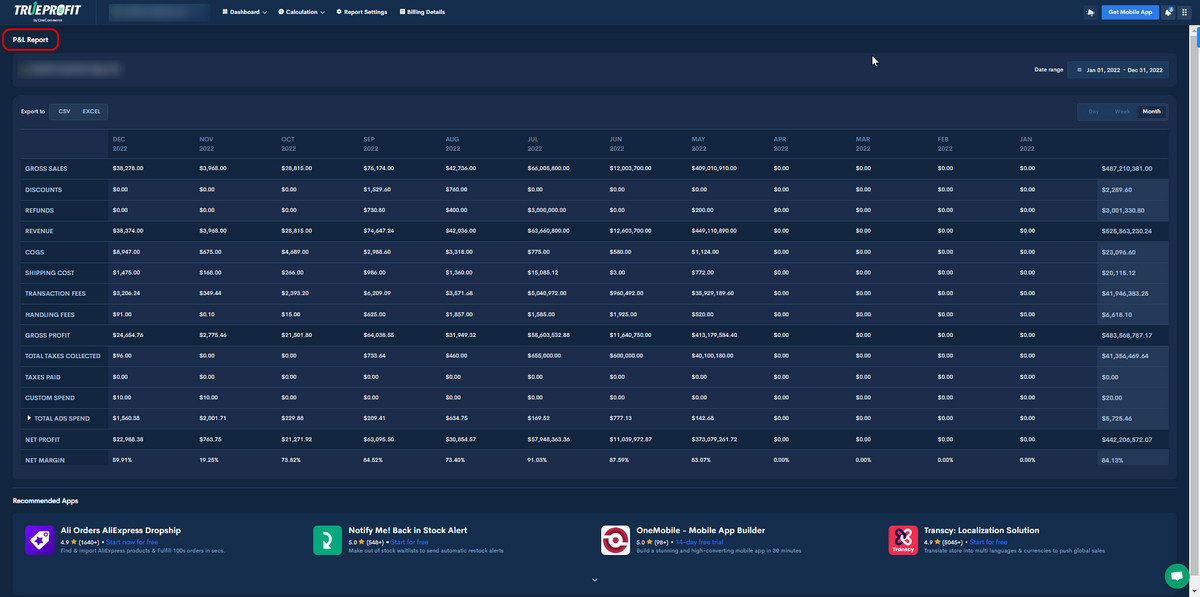
Task: Go to Report Settings
Action: [362, 12]
